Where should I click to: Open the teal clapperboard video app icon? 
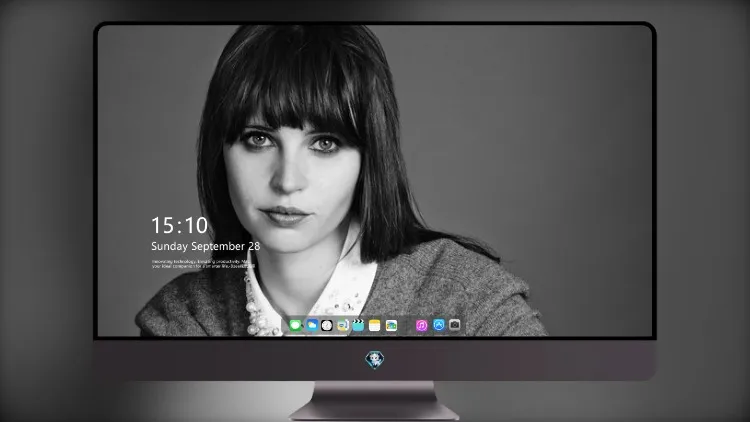(x=358, y=325)
